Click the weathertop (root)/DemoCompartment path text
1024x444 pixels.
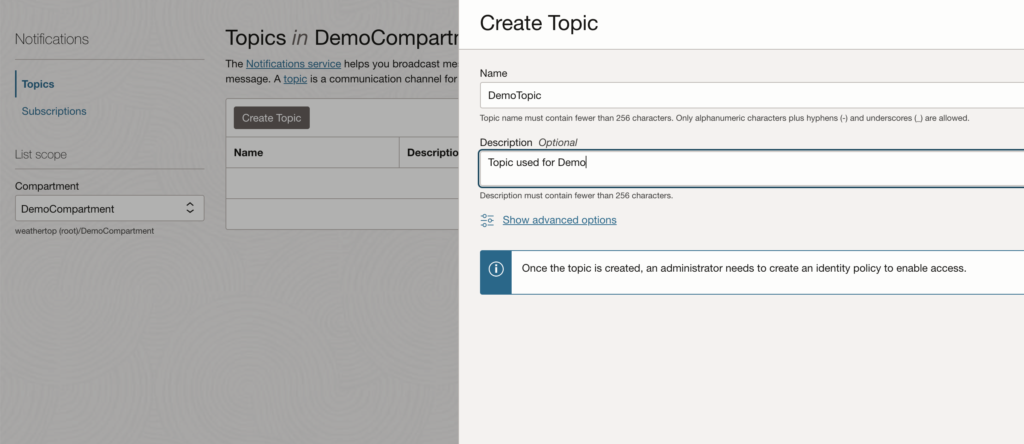85,231
